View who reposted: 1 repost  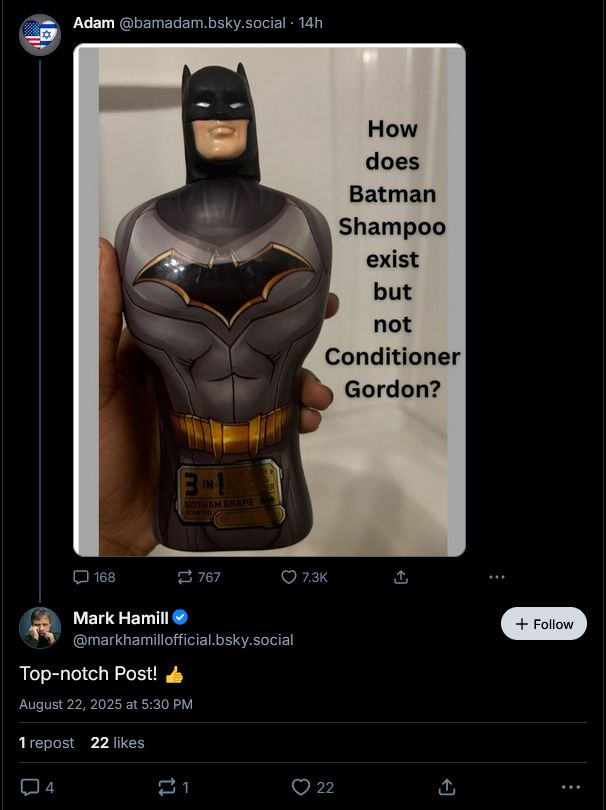click(46, 743)
